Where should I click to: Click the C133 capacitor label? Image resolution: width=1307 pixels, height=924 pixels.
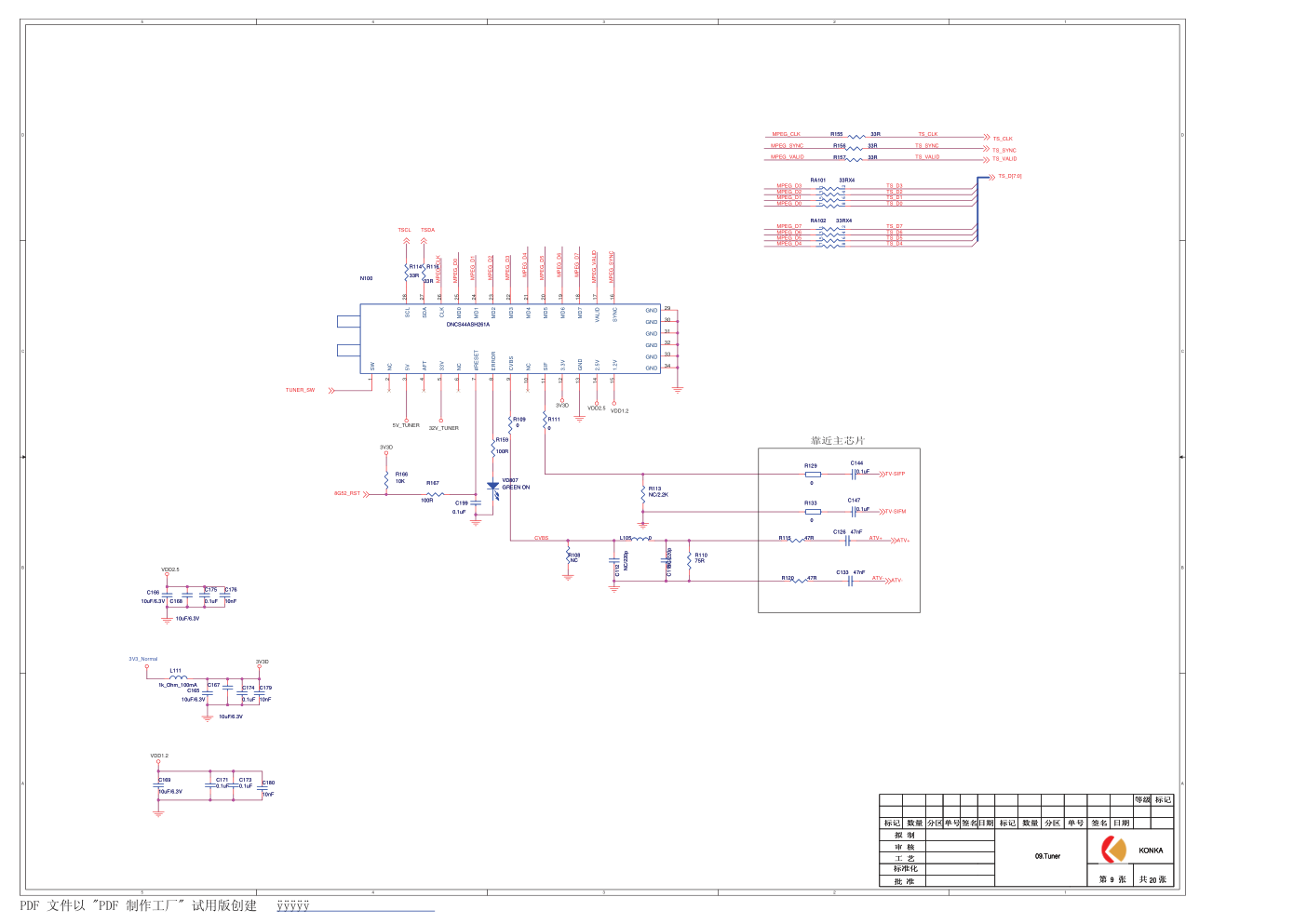pos(842,573)
